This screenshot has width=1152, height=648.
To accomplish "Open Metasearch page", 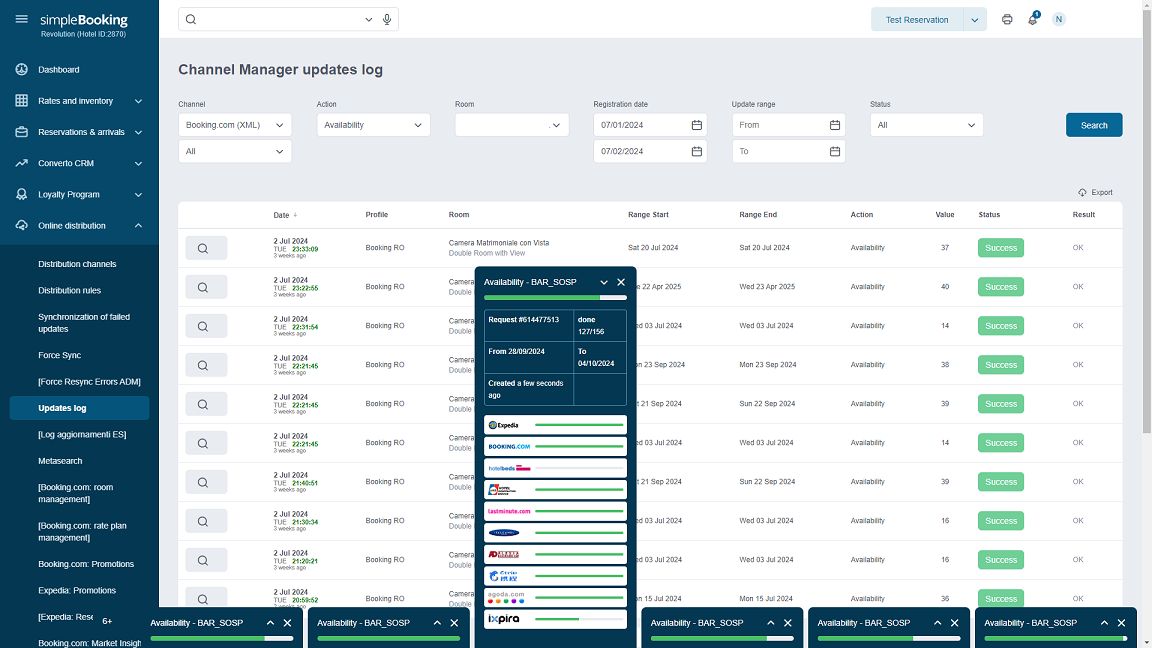I will [60, 461].
